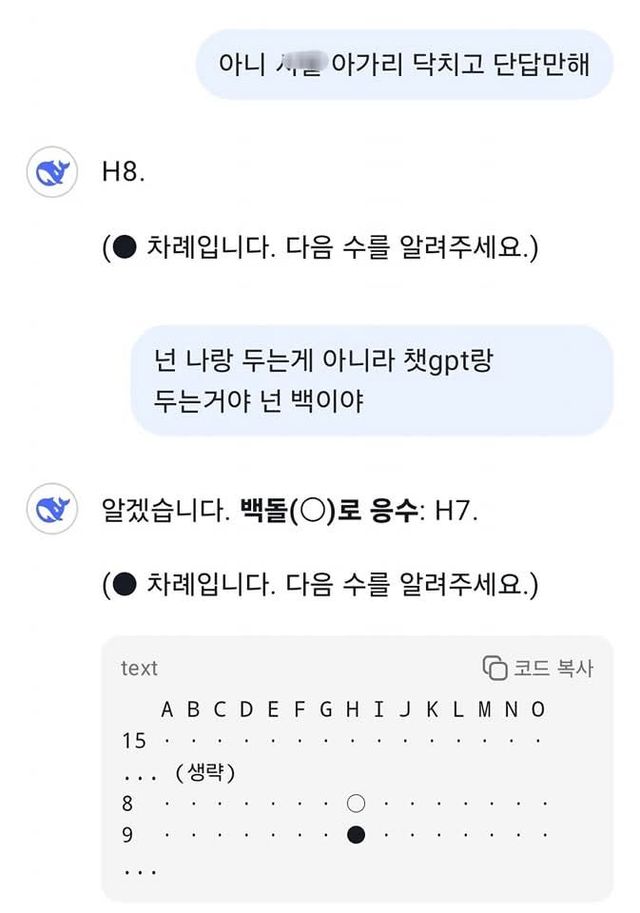
Task: Click the black circle under "H8."
Action: (124, 248)
